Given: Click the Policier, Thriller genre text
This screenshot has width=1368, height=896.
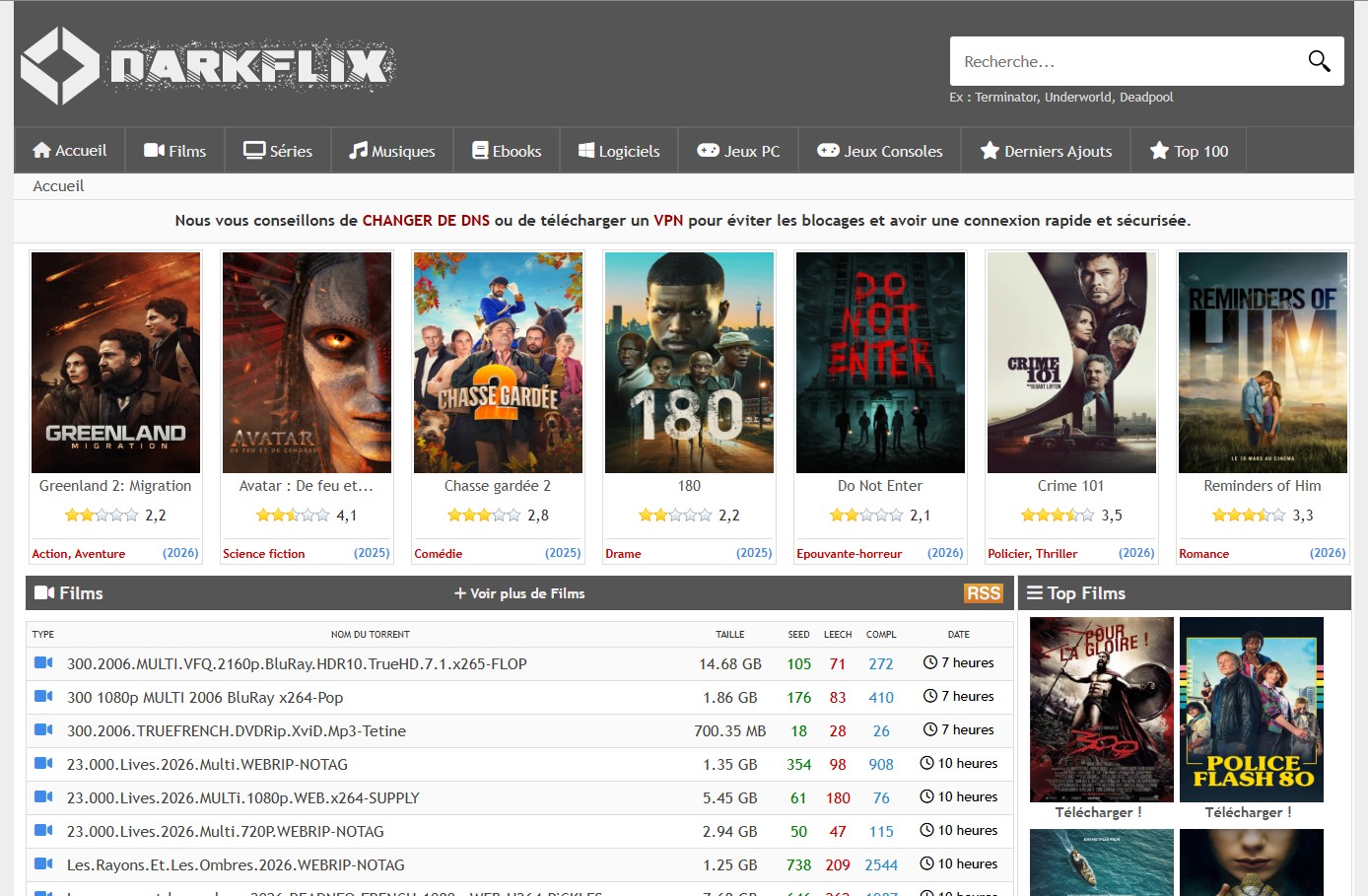Looking at the screenshot, I should 1033,554.
